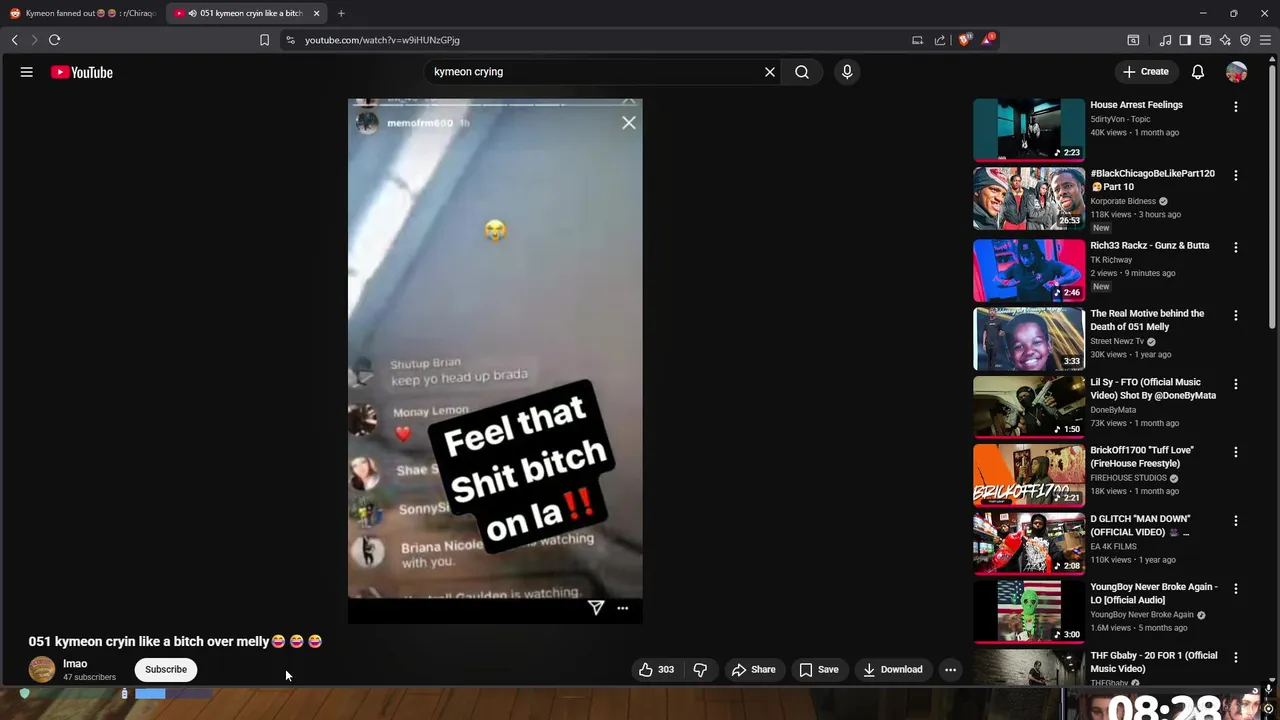
Task: Open The Real Motive behind Death title
Action: click(x=1147, y=320)
